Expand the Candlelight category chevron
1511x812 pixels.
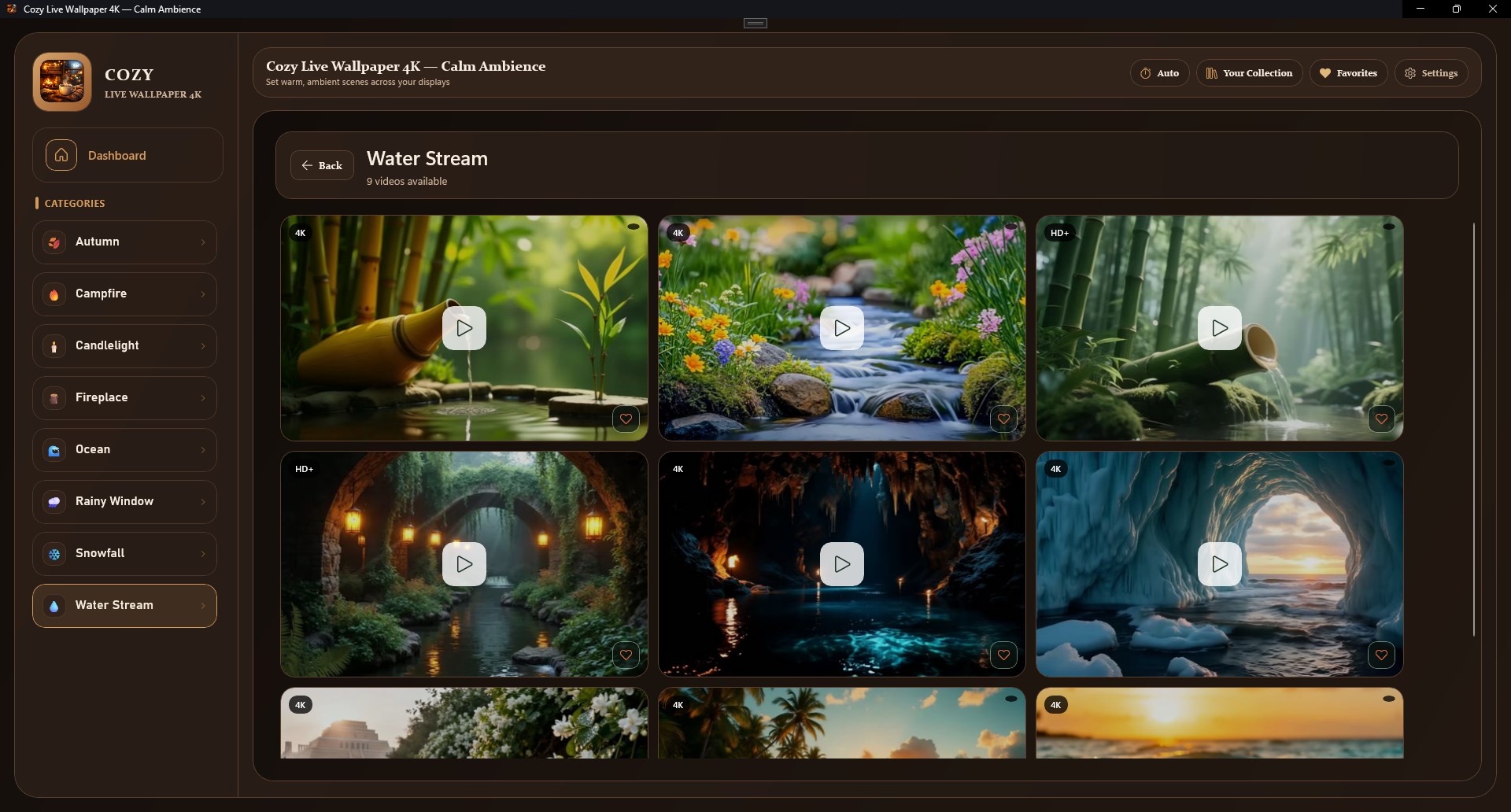[x=203, y=346]
